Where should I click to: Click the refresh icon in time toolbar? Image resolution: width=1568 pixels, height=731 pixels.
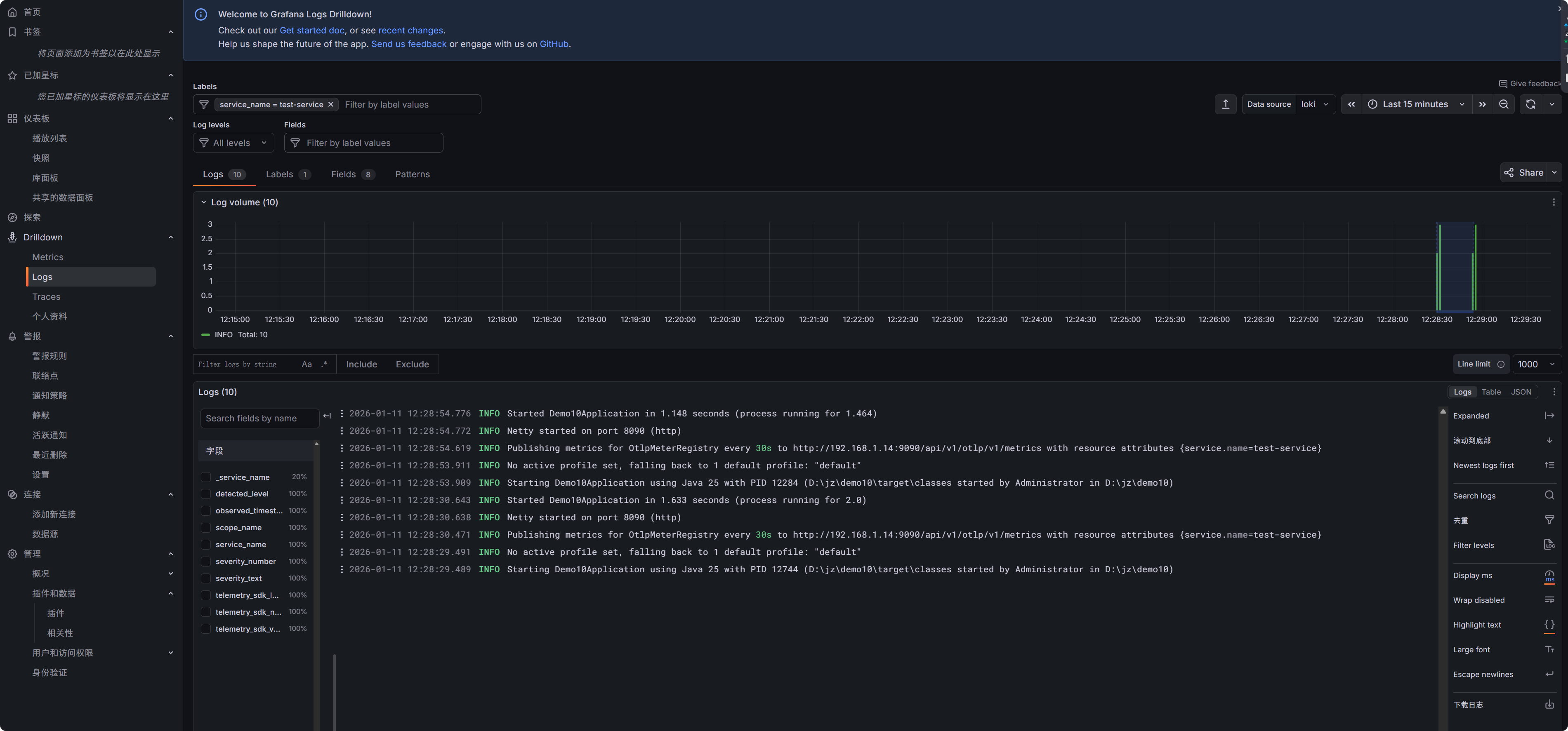pos(1530,105)
